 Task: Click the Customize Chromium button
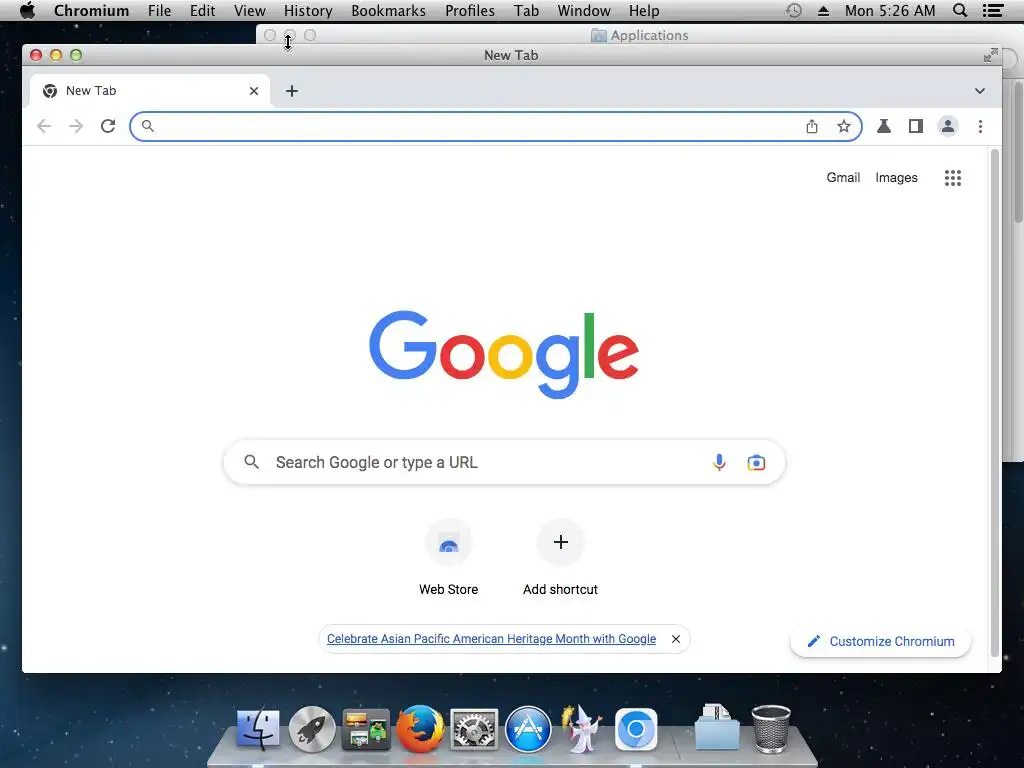(x=880, y=641)
